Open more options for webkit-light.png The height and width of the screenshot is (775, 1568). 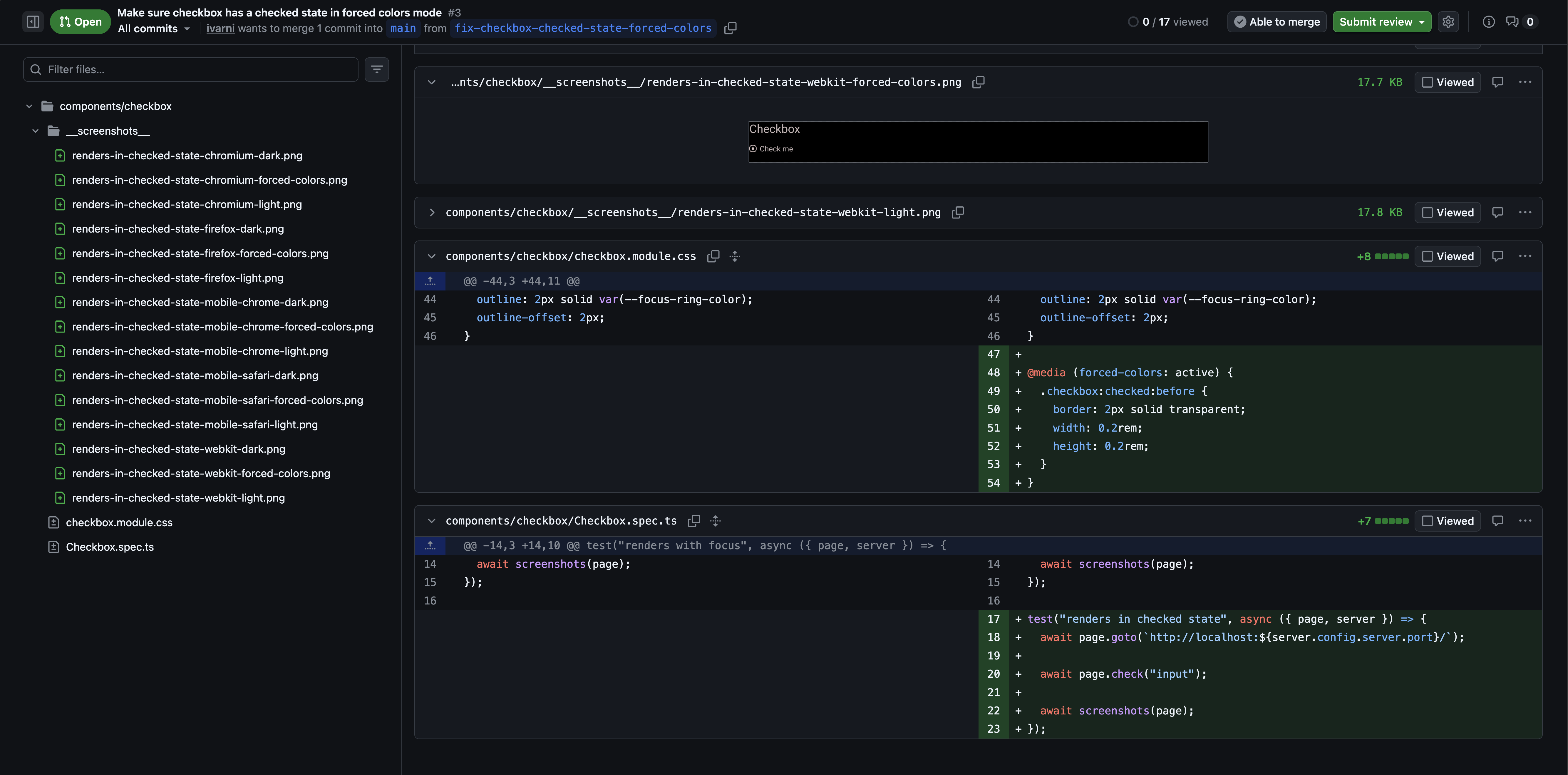[x=1525, y=213]
